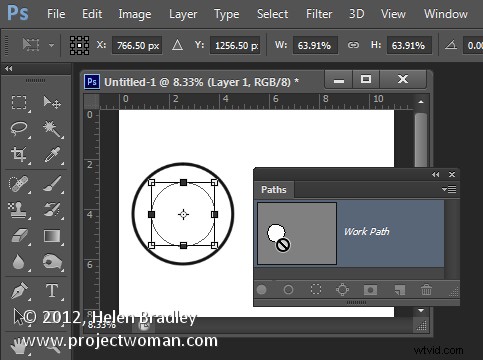This screenshot has height=360, width=483.
Task: Select the Lasso tool
Action: coord(19,129)
